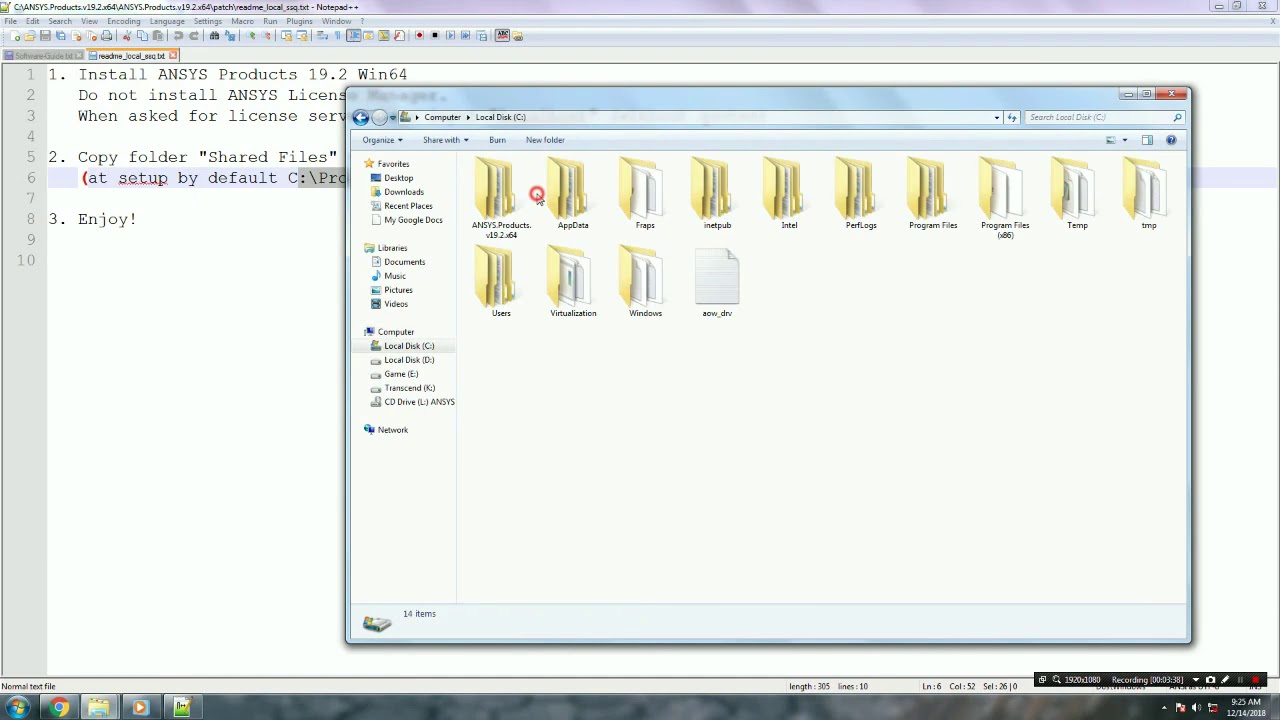Viewport: 1280px width, 720px height.
Task: Open the PerfLogs folder
Action: (x=861, y=194)
